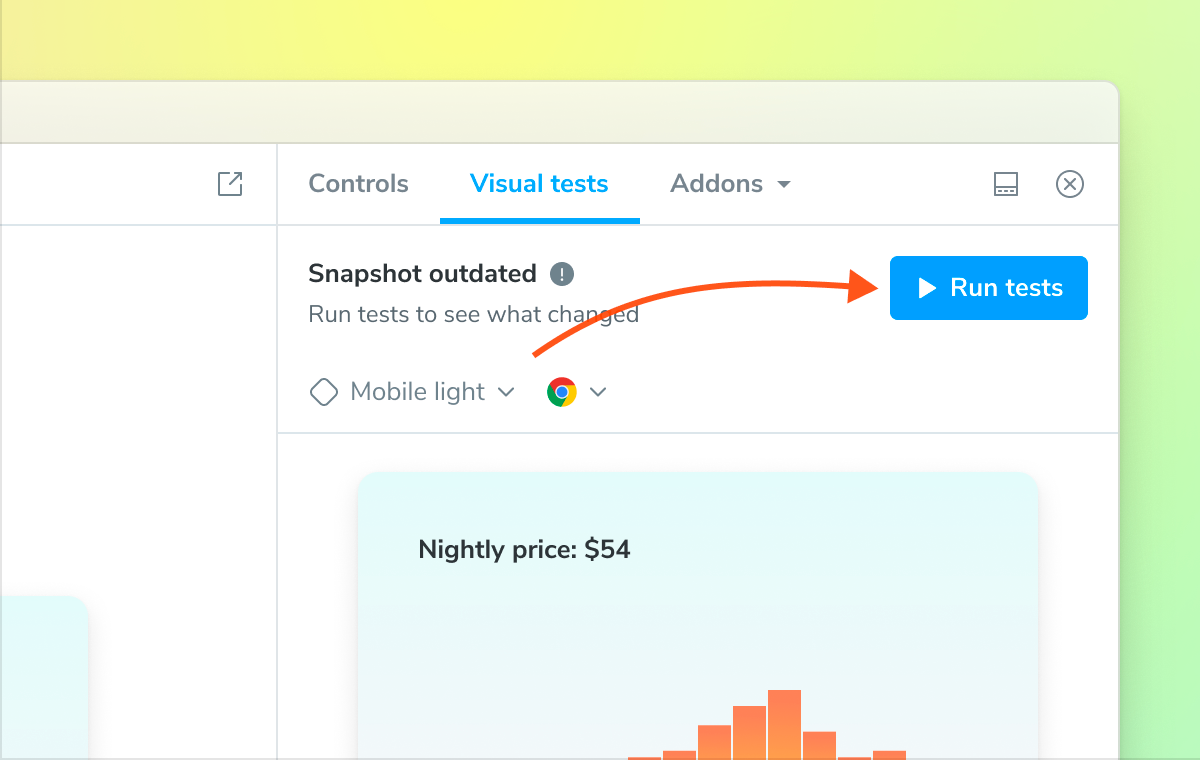Open the browser selection chevron next to Chrome

tap(598, 392)
